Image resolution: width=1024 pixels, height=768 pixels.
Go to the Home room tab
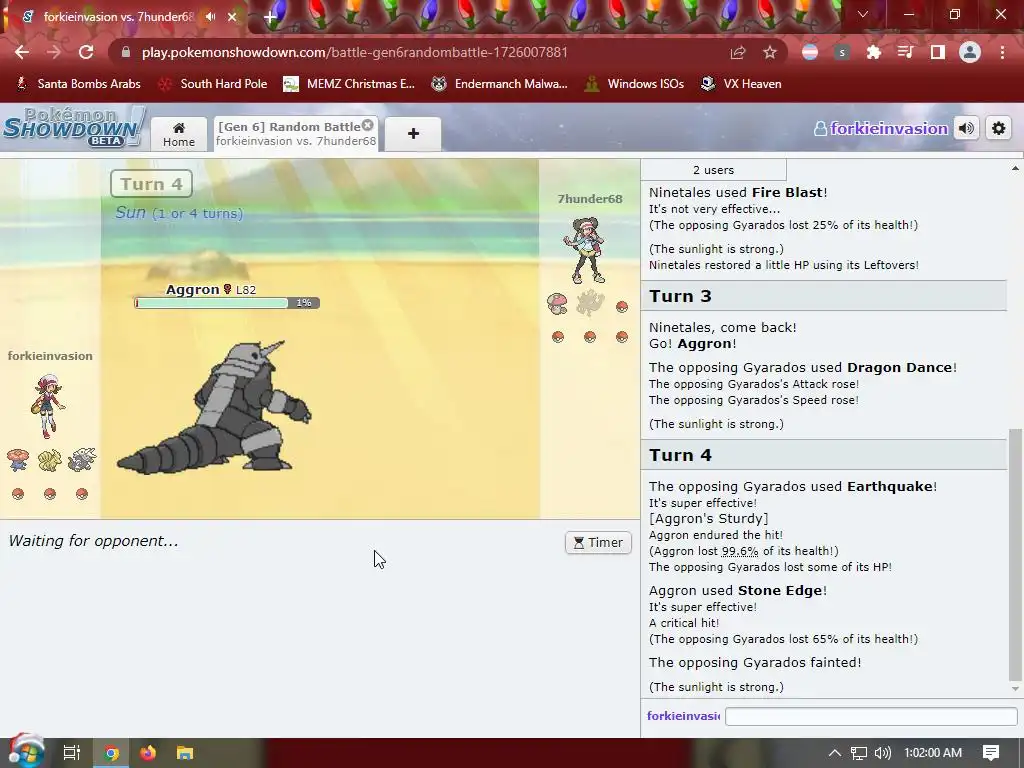pos(179,134)
